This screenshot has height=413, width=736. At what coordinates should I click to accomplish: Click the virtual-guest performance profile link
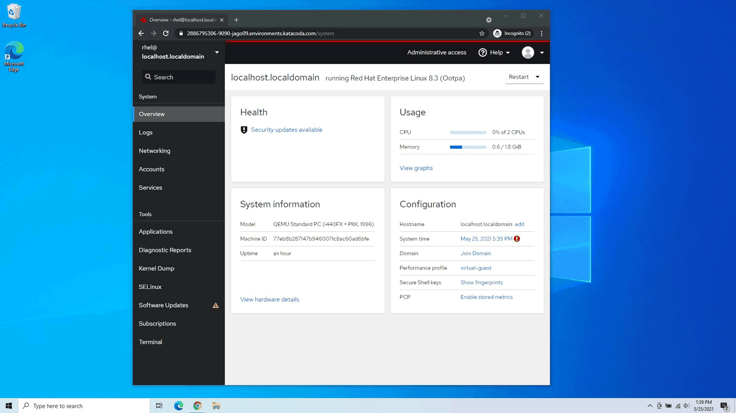coord(476,268)
